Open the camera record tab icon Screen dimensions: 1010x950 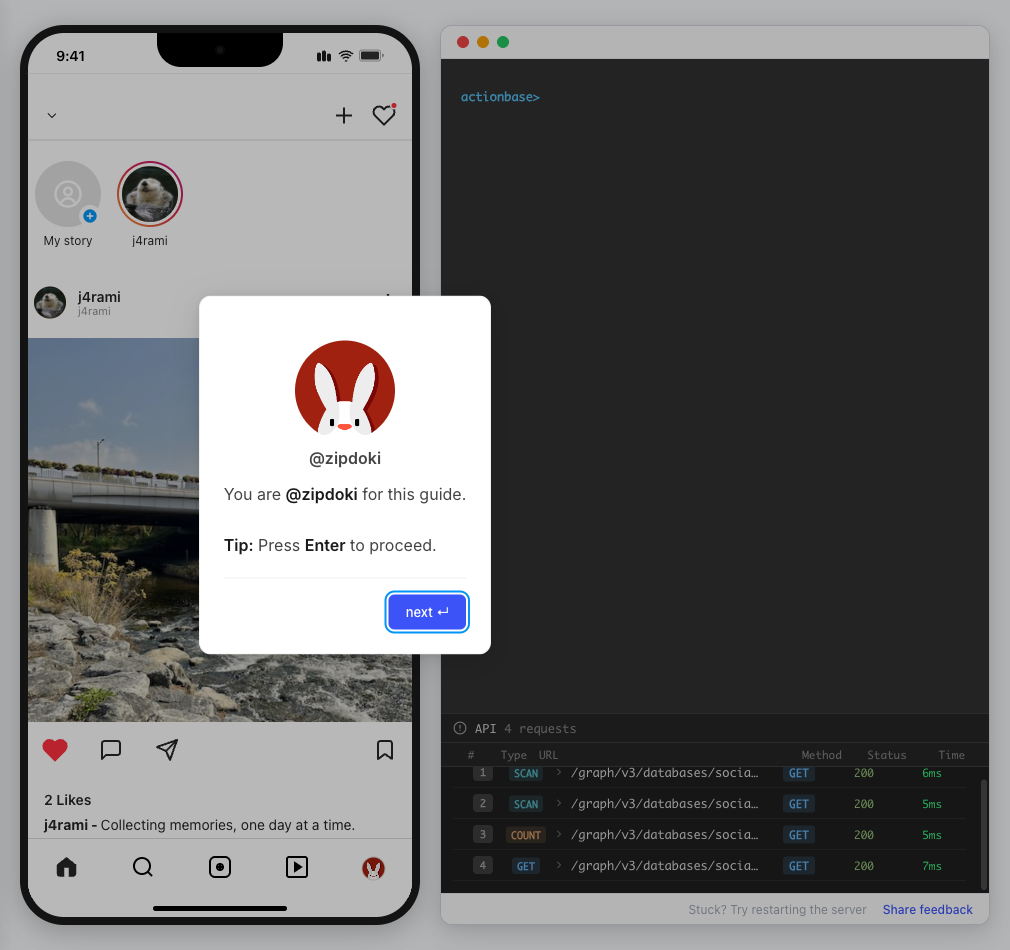click(220, 867)
